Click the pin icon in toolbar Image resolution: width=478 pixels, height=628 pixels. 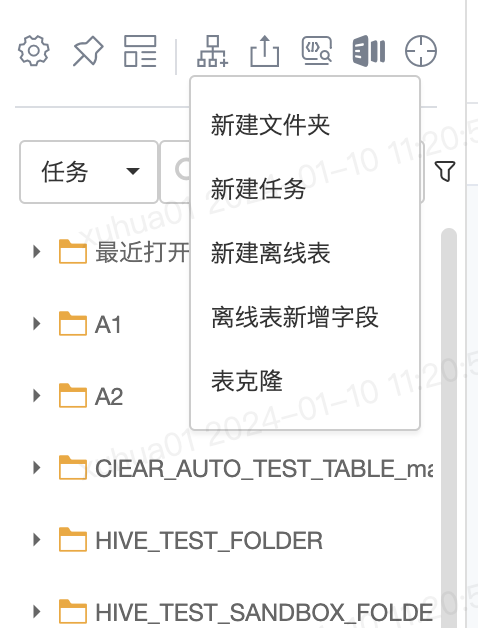point(88,51)
